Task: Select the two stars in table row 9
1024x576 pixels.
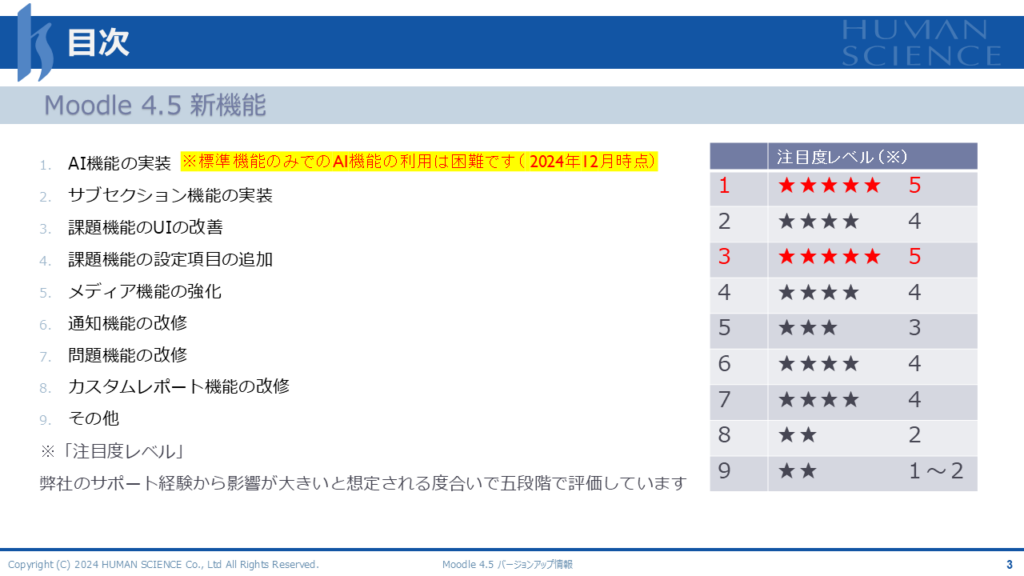Action: point(797,471)
